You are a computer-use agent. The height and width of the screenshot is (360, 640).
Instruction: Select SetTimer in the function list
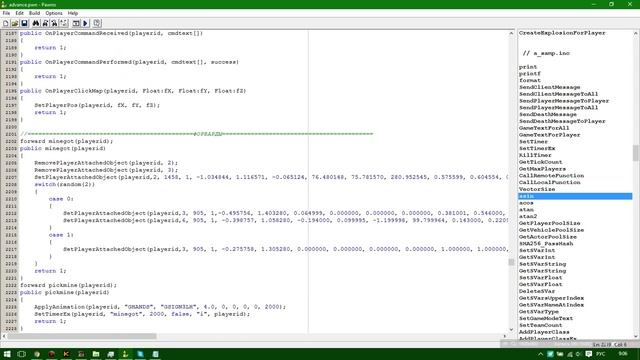tap(533, 142)
